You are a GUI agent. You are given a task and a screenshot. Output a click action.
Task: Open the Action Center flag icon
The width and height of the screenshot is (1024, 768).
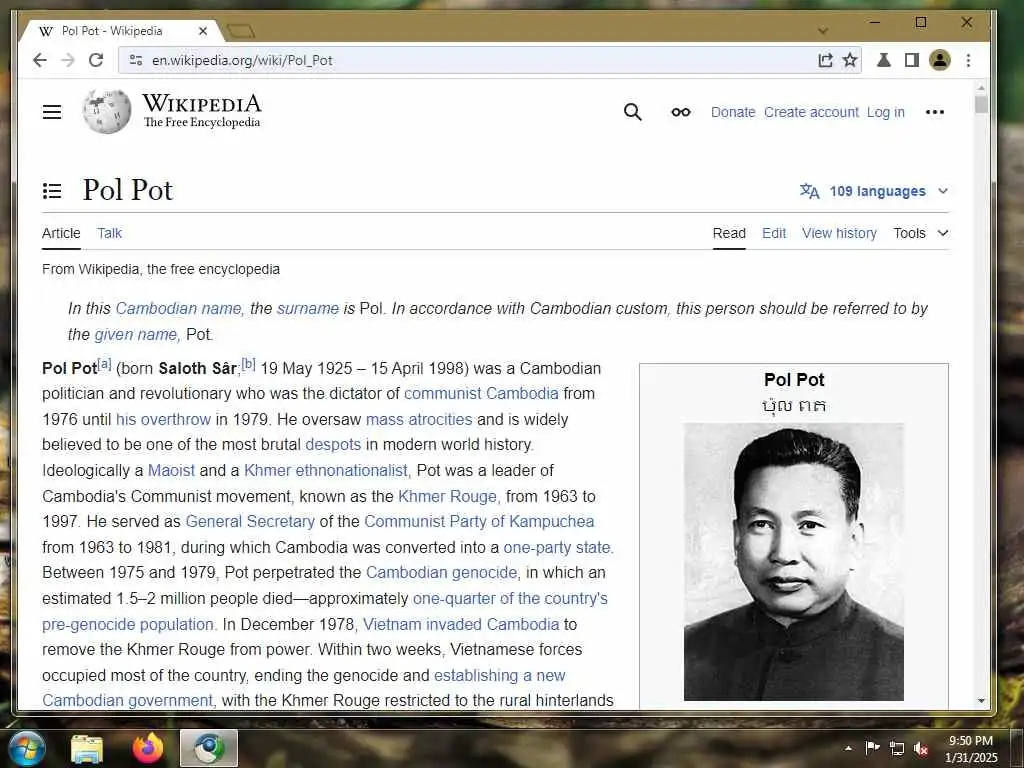point(872,748)
